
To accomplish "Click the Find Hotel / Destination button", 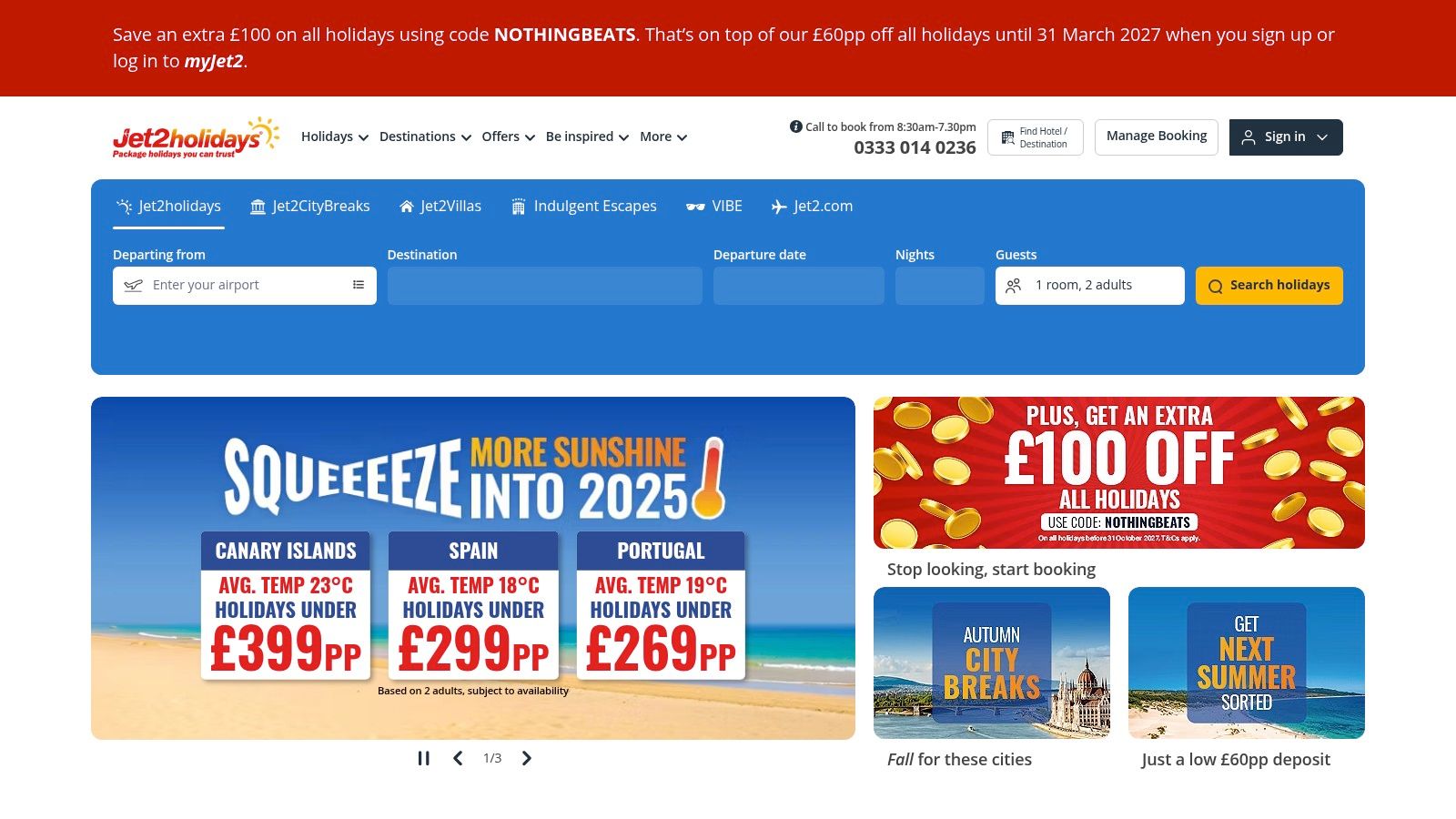I will 1035,137.
